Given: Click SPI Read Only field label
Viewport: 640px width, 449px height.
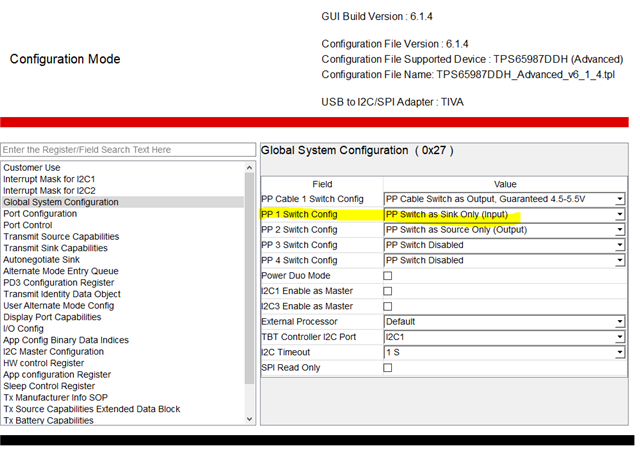Looking at the screenshot, I should (291, 367).
